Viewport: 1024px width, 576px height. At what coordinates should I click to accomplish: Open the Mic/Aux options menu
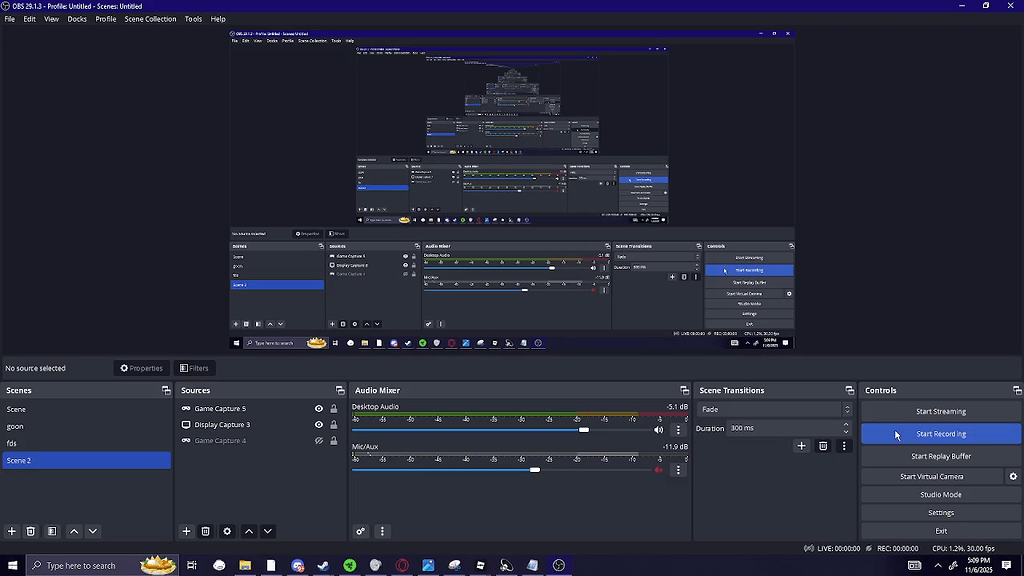tap(679, 469)
